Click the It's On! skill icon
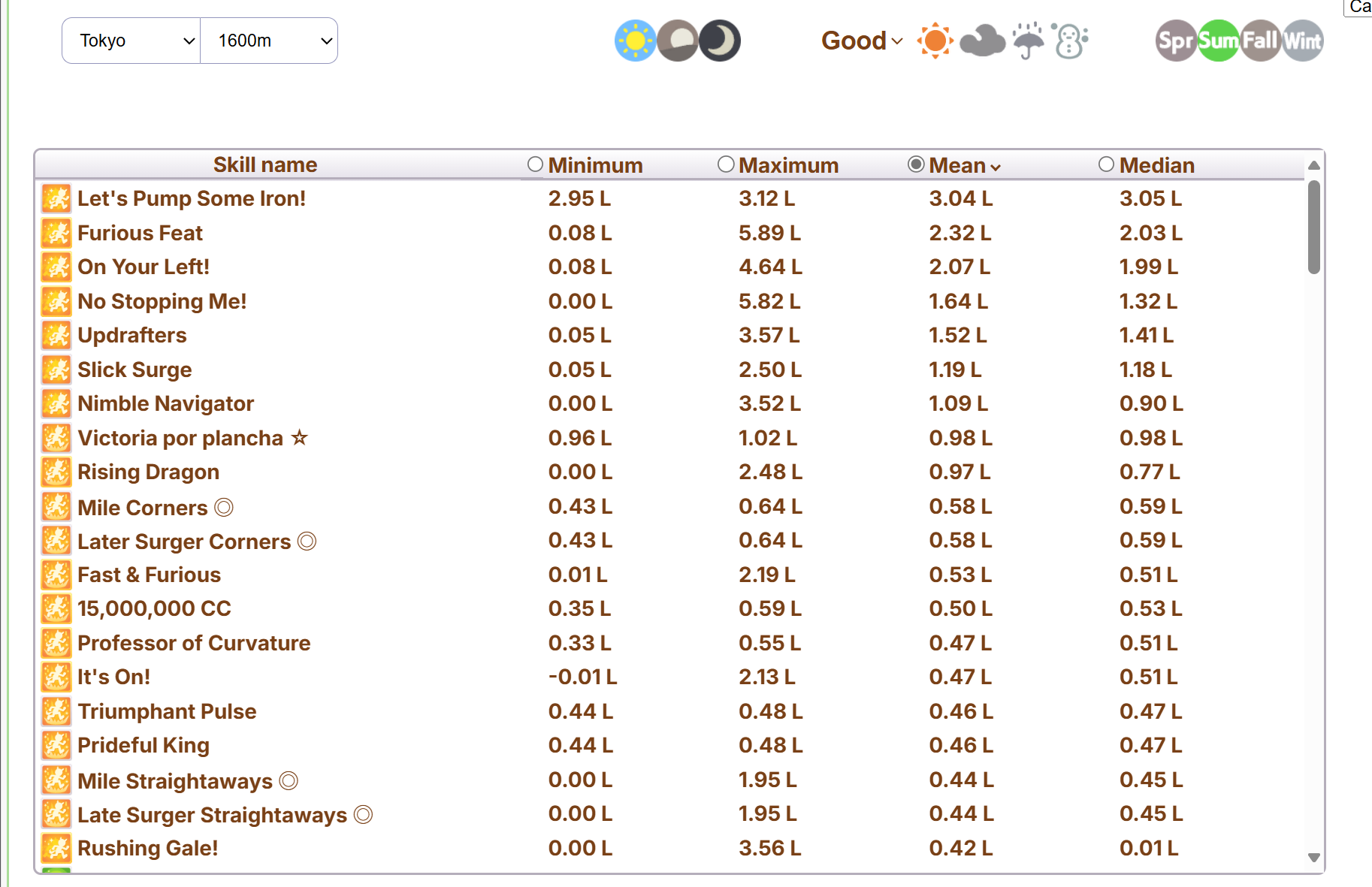The width and height of the screenshot is (1372, 887). (56, 677)
